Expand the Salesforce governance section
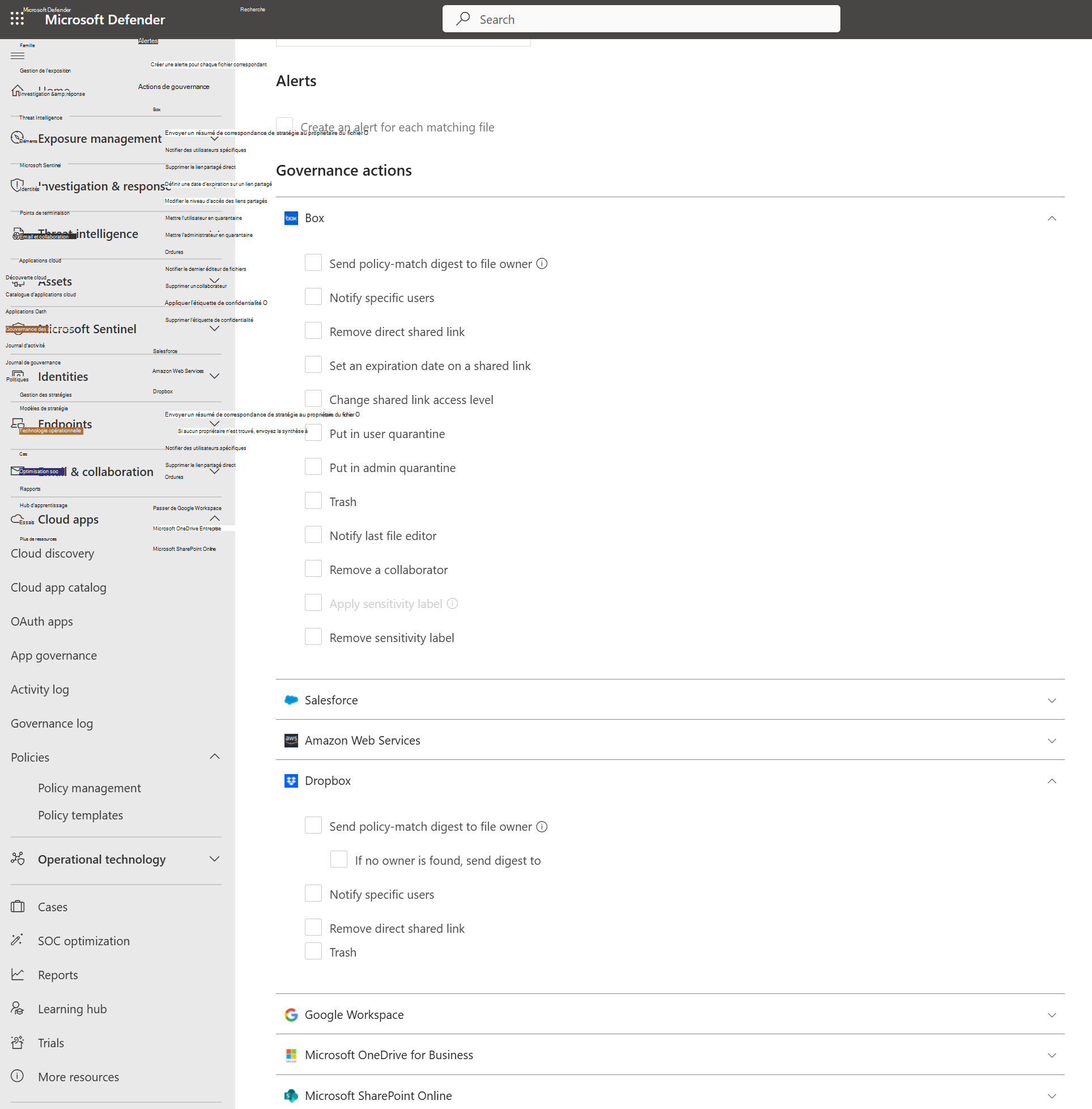Screen dimensions: 1092x1109 click(x=1051, y=700)
